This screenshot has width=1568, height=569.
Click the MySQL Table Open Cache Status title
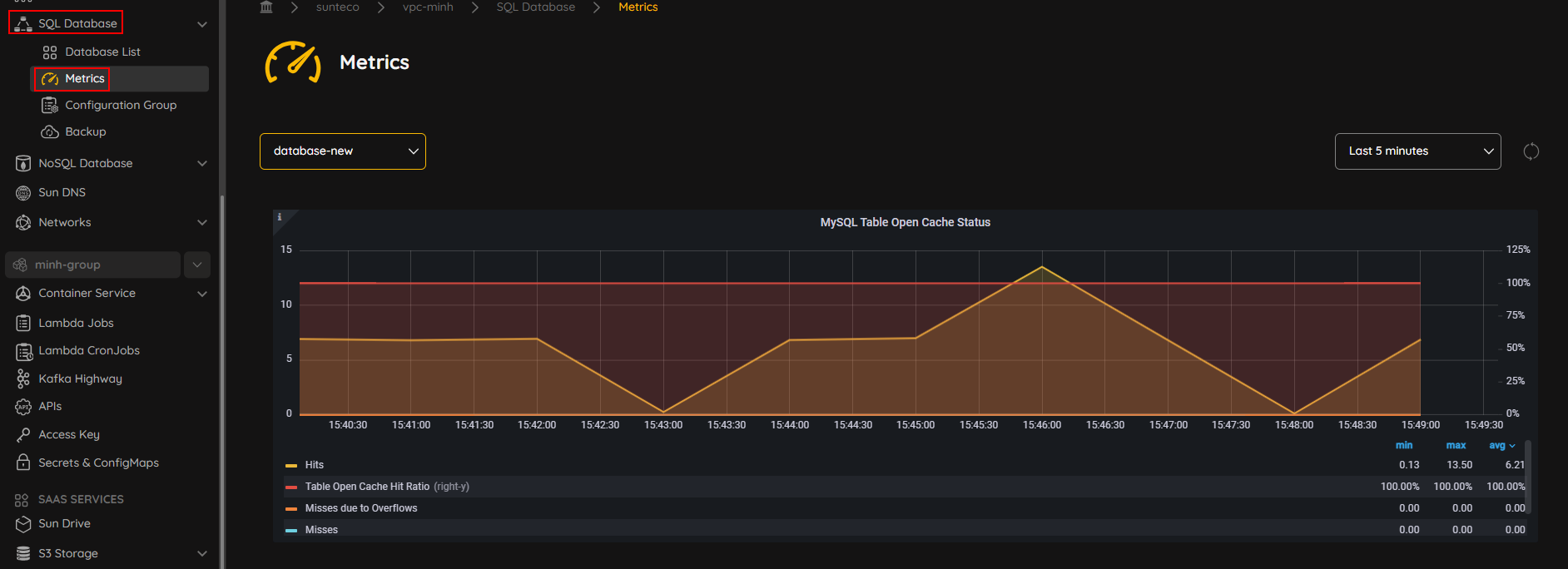click(x=906, y=222)
